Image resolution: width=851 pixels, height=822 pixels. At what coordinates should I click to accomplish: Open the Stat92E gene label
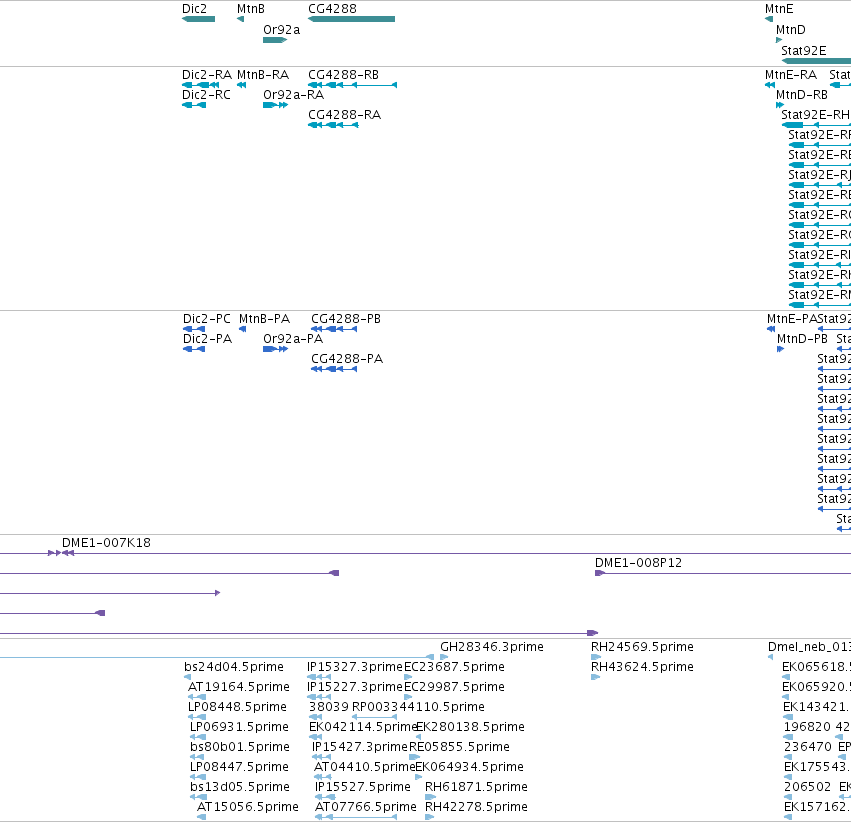803,50
